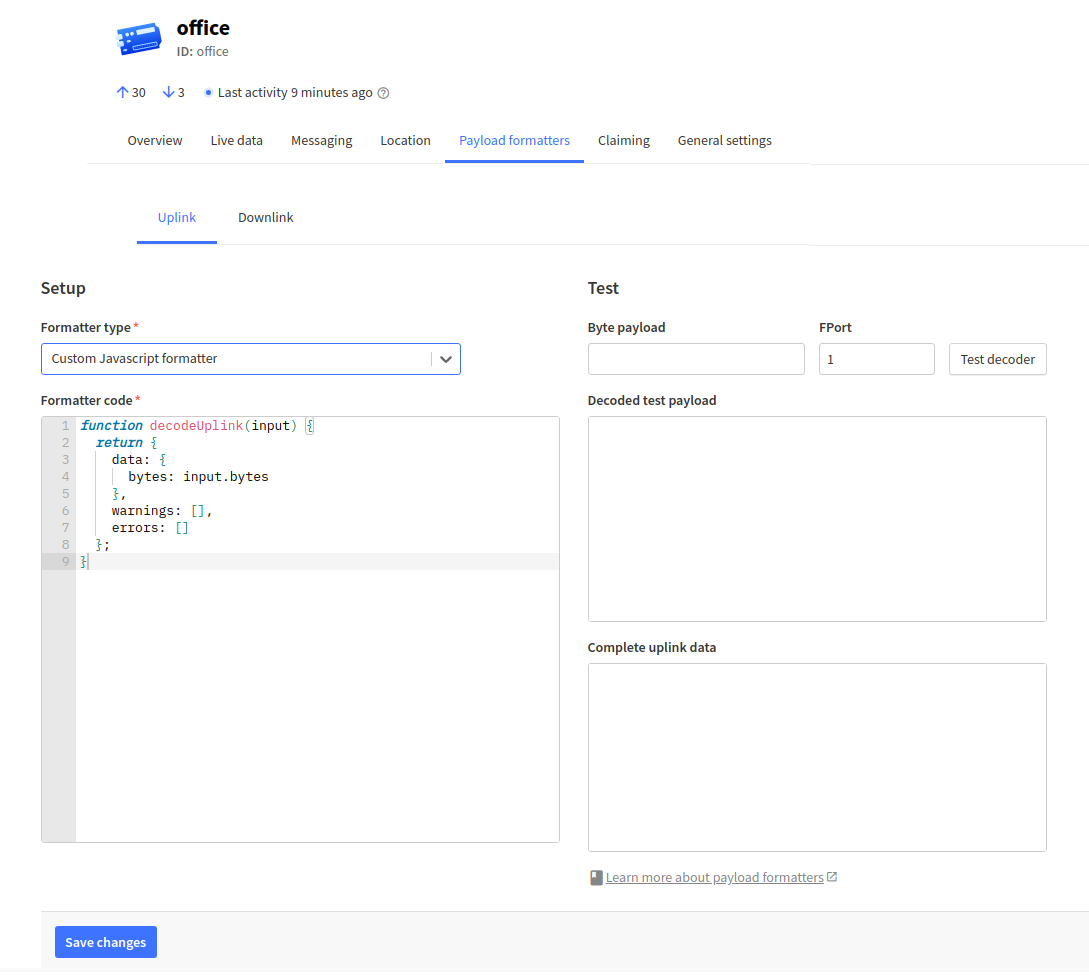
Task: Open the General settings tab
Action: point(724,141)
